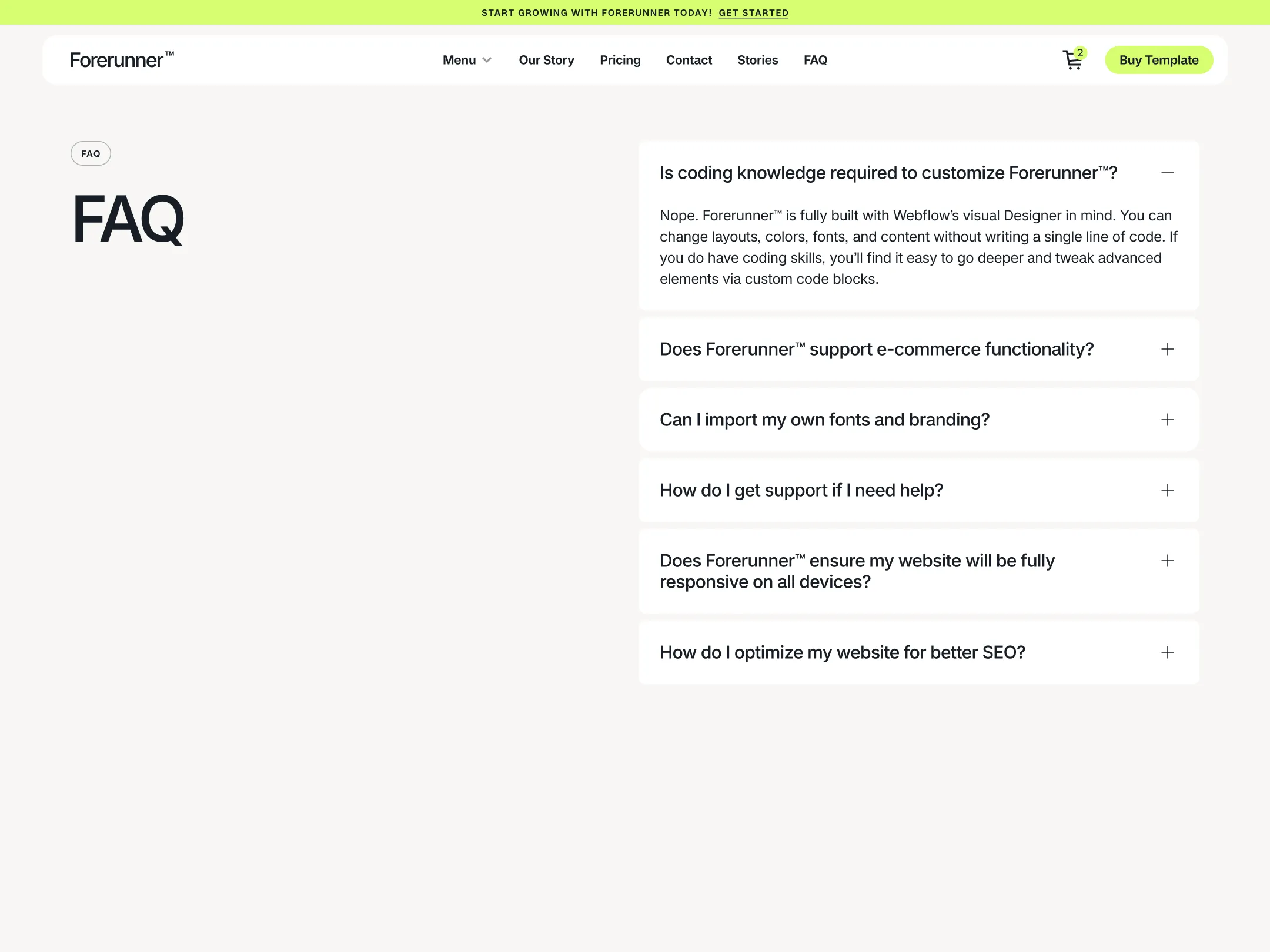Screen dimensions: 1270x952
Task: Click the shopping cart icon
Action: point(1071,61)
